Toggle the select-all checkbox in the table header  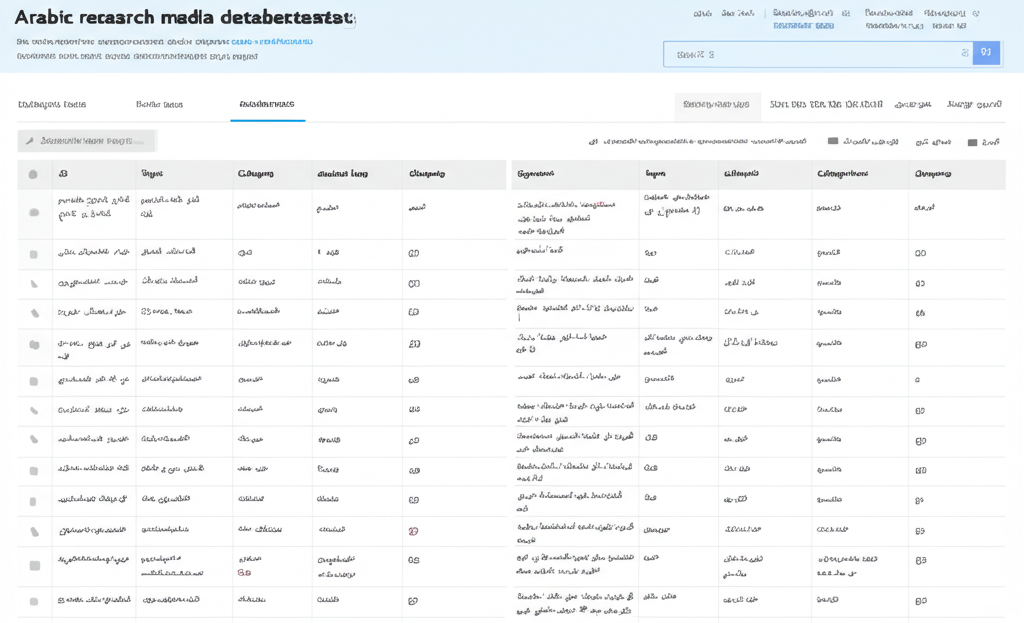33,174
